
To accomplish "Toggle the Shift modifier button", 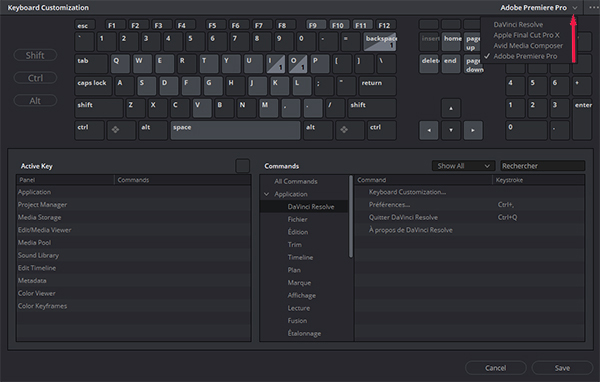I will point(35,55).
